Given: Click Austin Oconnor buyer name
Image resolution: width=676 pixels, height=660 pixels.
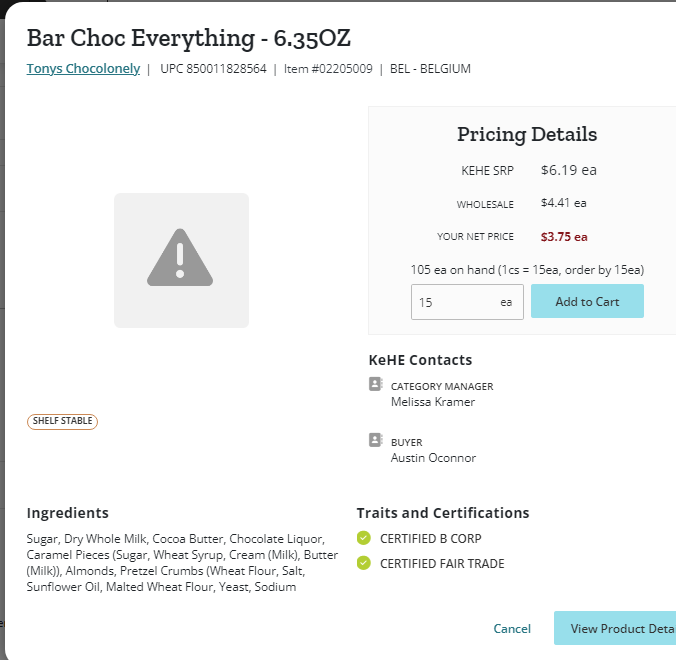Looking at the screenshot, I should [433, 458].
